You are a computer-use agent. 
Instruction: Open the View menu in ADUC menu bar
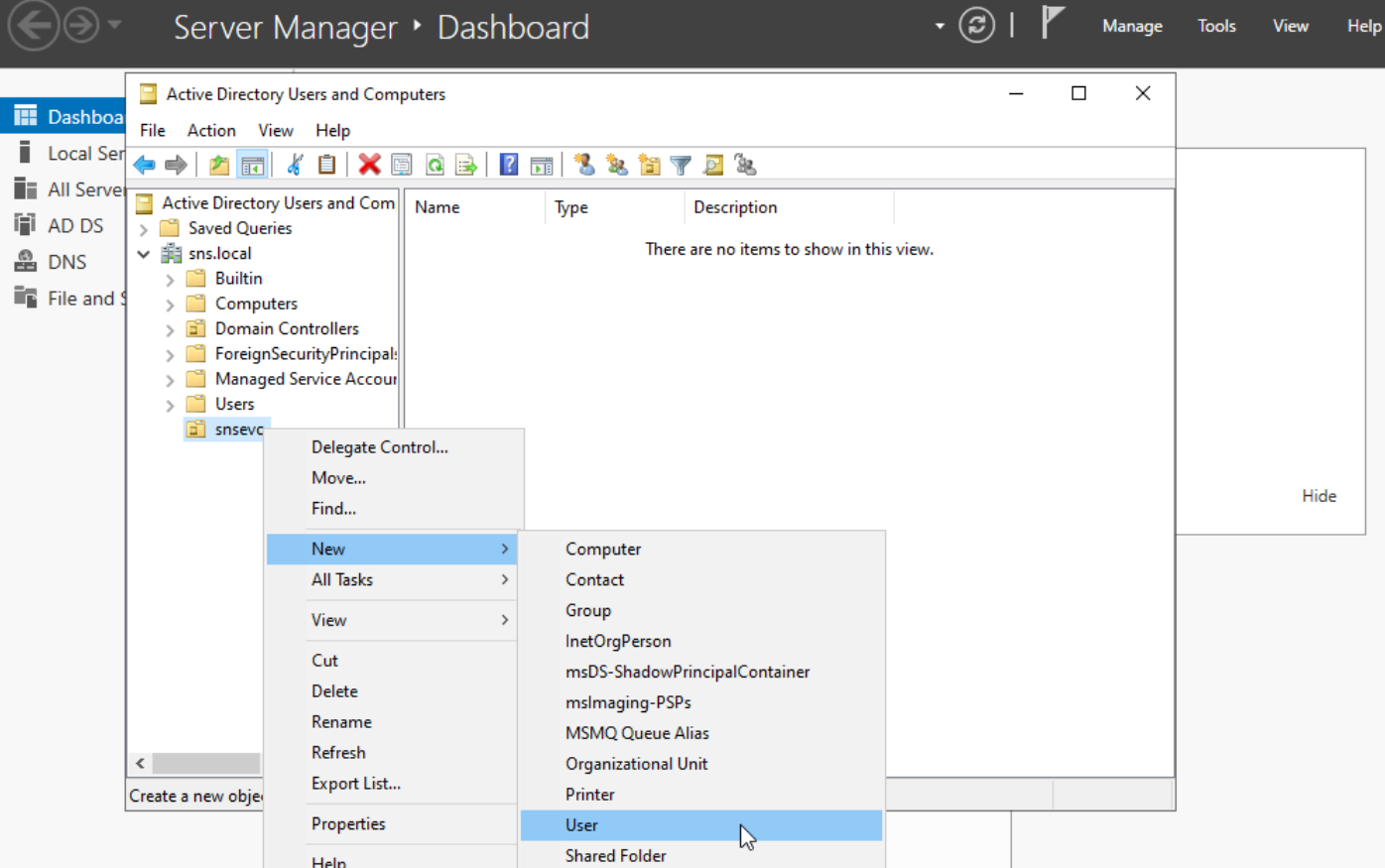[x=276, y=130]
